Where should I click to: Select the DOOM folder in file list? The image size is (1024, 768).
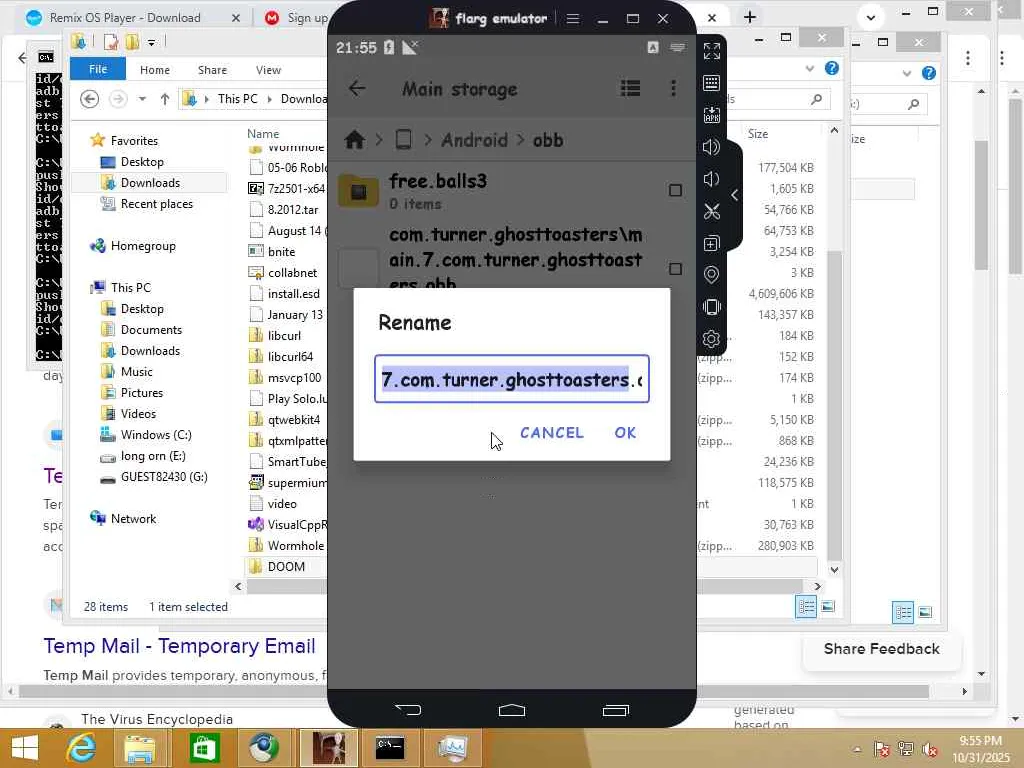286,567
